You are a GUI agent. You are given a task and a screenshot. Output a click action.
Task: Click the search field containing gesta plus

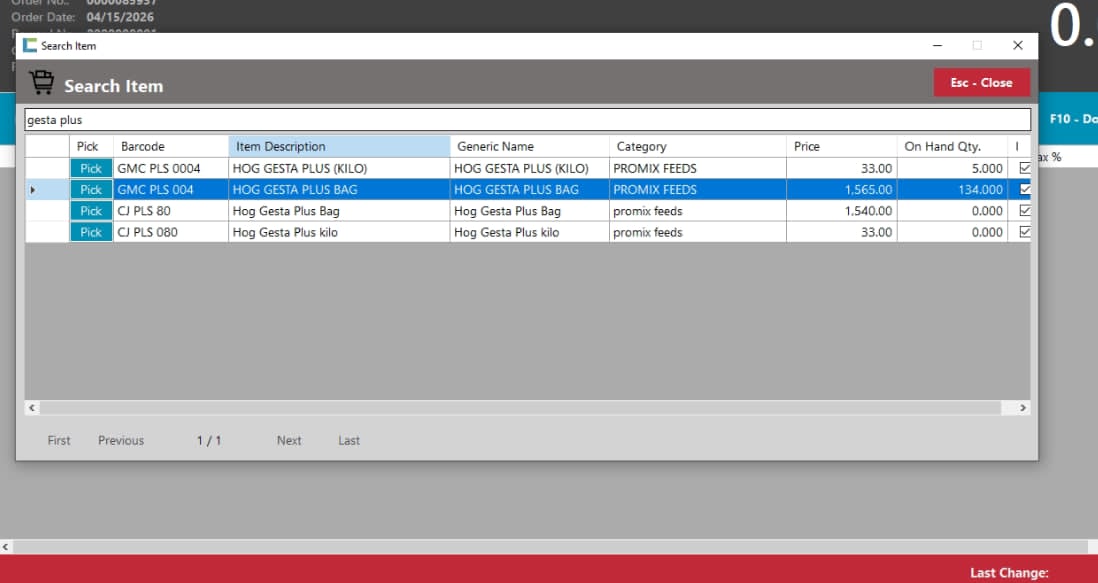pos(527,120)
